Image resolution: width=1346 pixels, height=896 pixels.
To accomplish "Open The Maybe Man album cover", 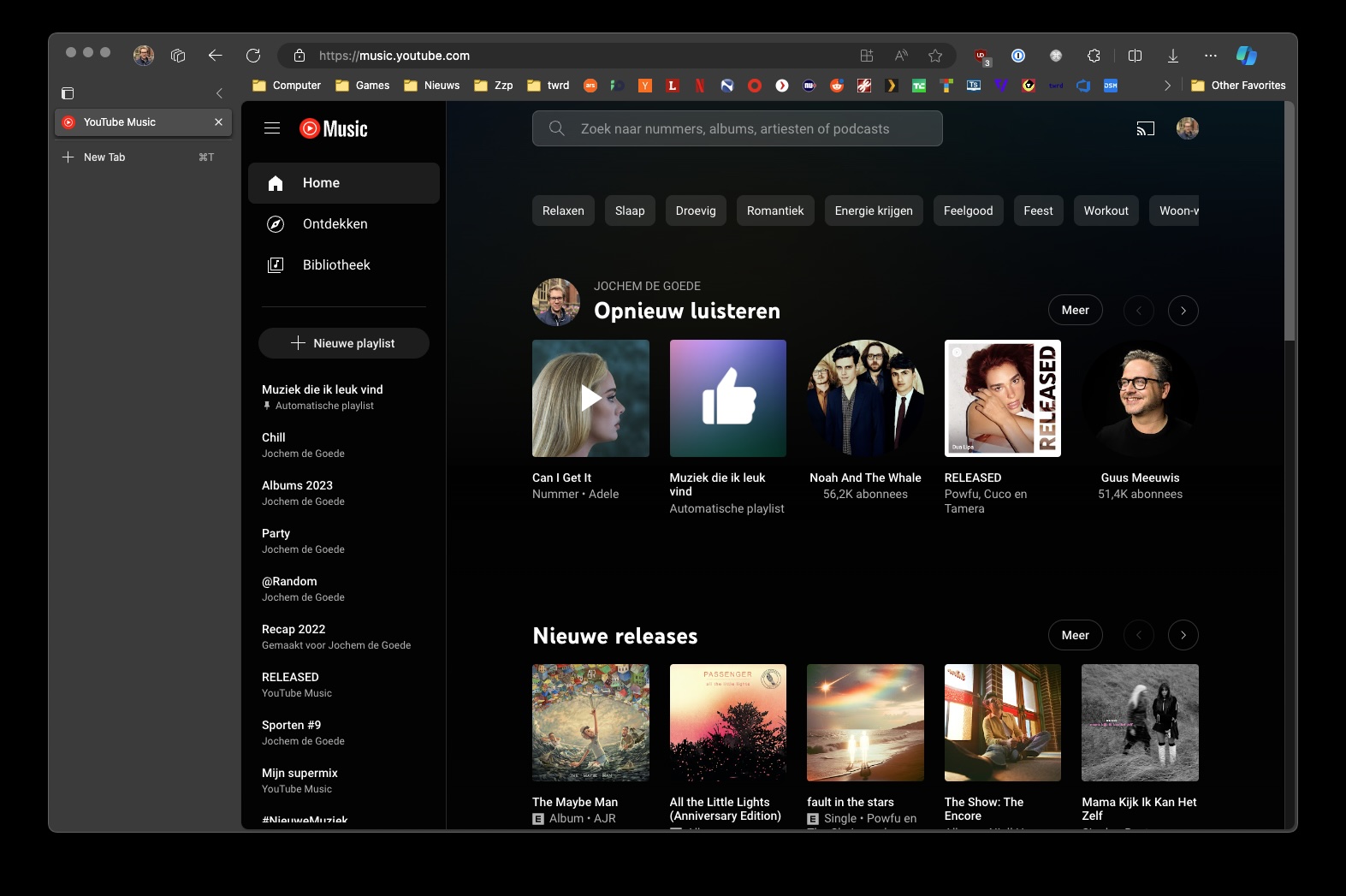I will click(x=590, y=722).
